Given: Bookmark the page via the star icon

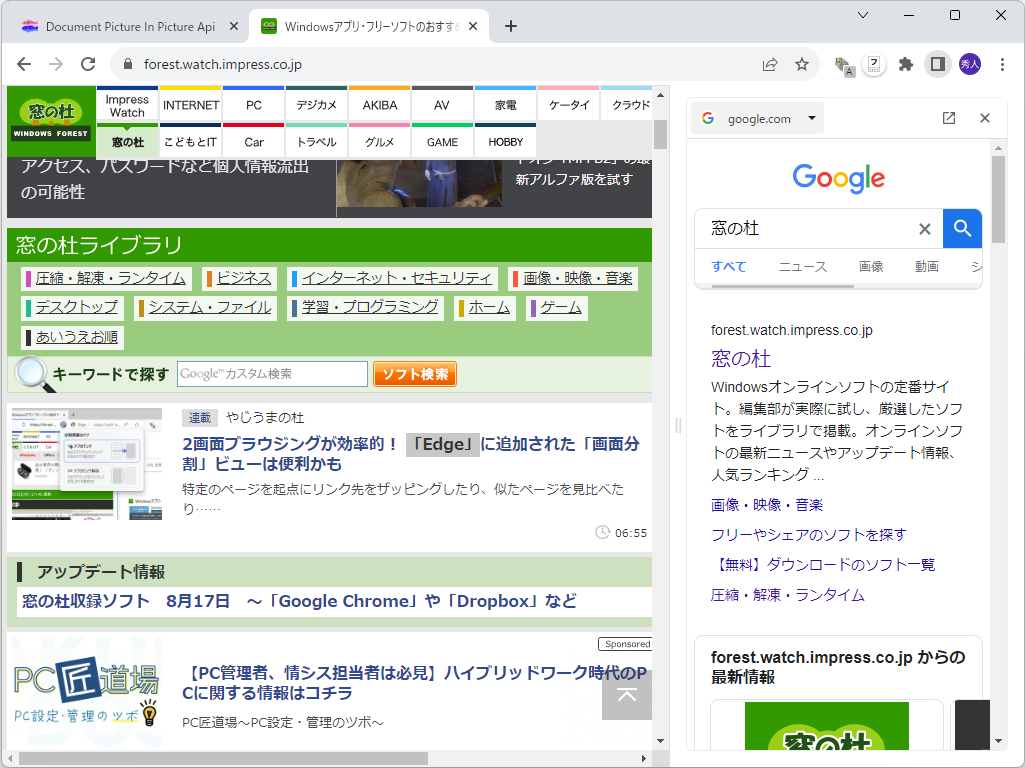Looking at the screenshot, I should pyautogui.click(x=802, y=64).
